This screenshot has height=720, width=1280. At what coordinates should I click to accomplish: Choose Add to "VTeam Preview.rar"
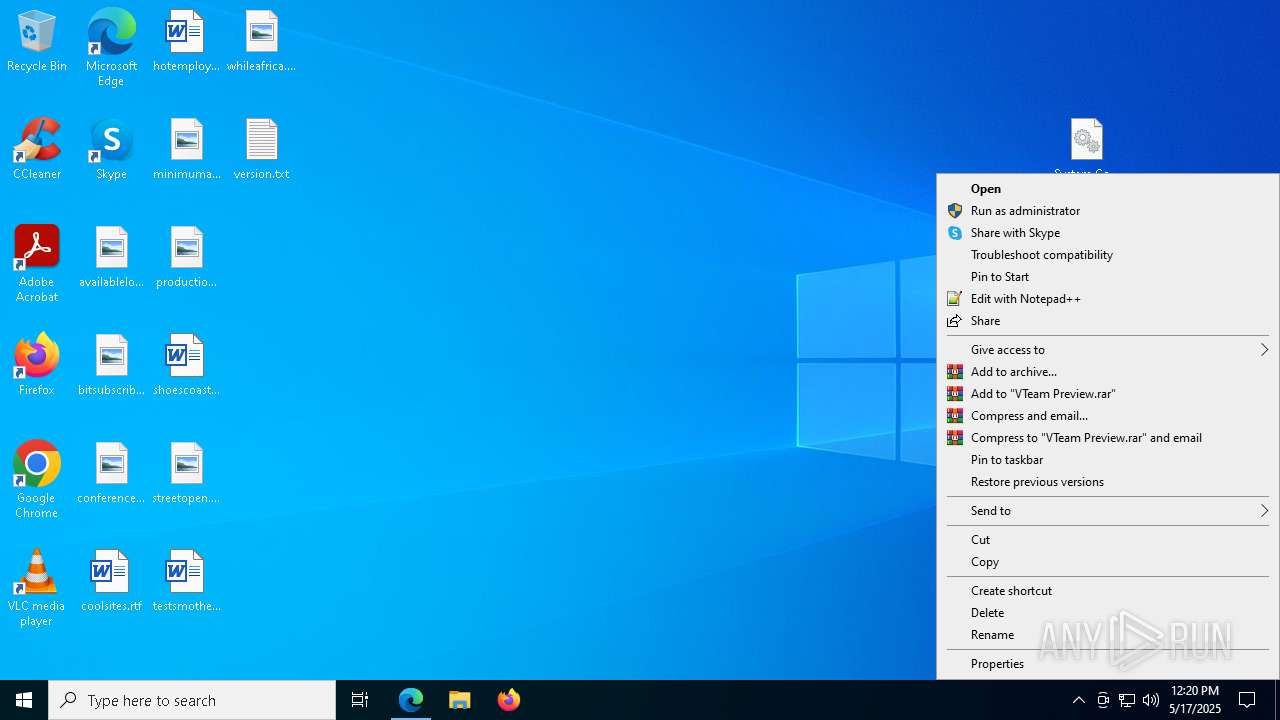[x=1108, y=394]
